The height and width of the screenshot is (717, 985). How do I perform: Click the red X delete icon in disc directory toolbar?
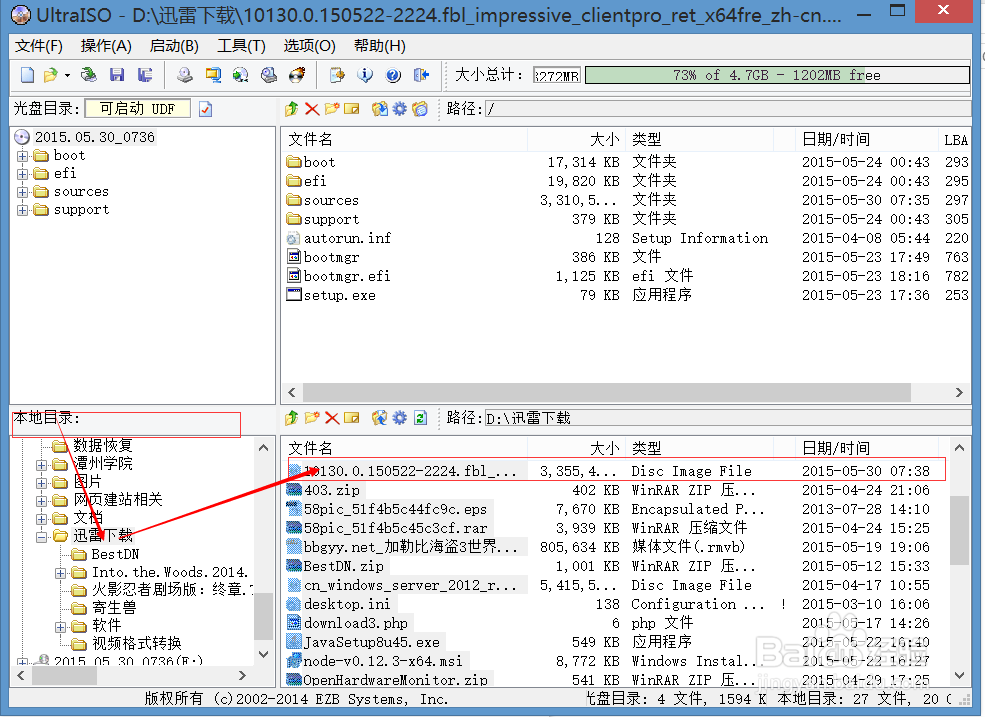[x=311, y=109]
